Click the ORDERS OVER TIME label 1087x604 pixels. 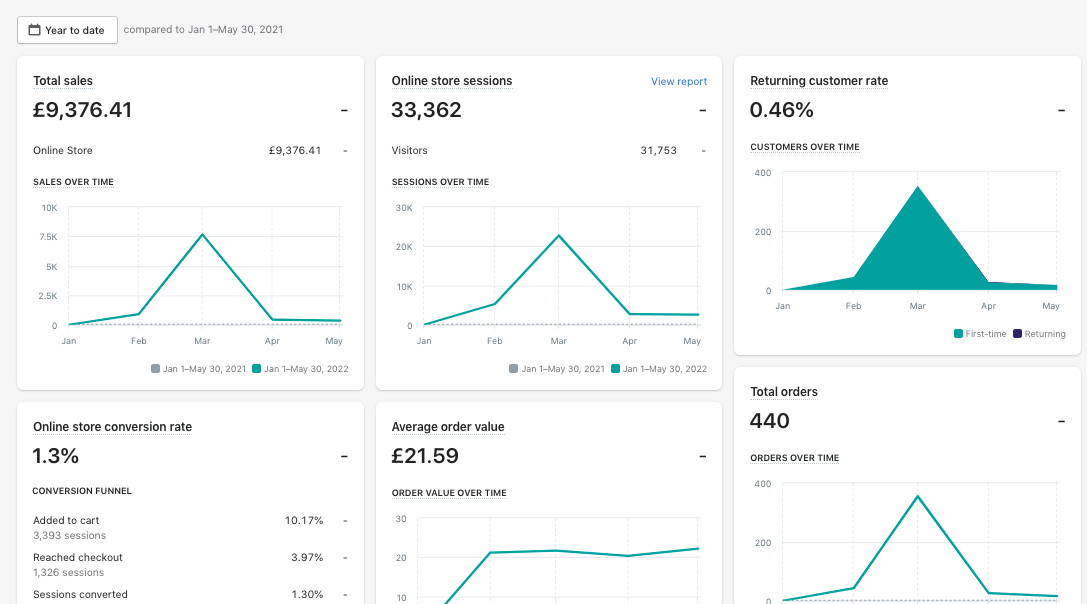794,458
